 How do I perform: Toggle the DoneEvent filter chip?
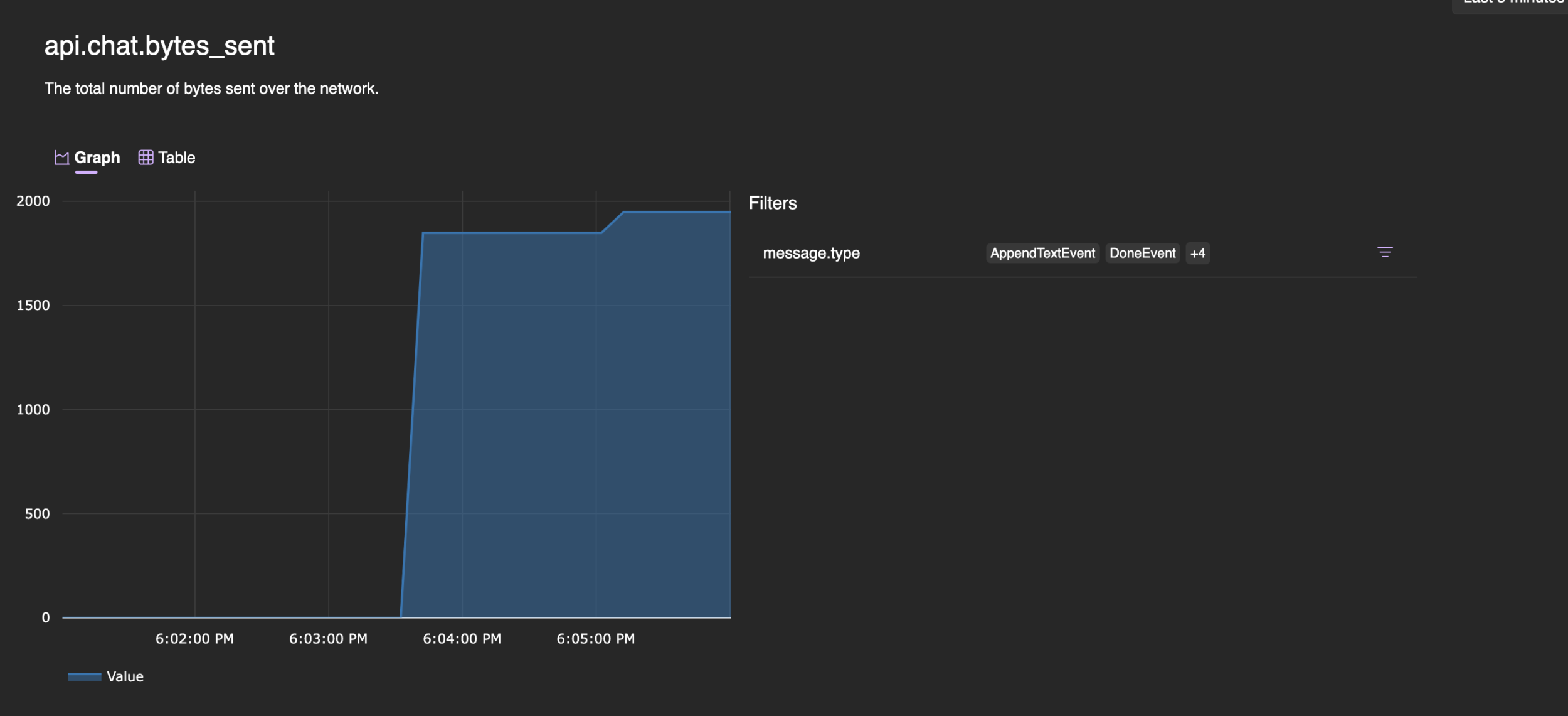[1143, 253]
